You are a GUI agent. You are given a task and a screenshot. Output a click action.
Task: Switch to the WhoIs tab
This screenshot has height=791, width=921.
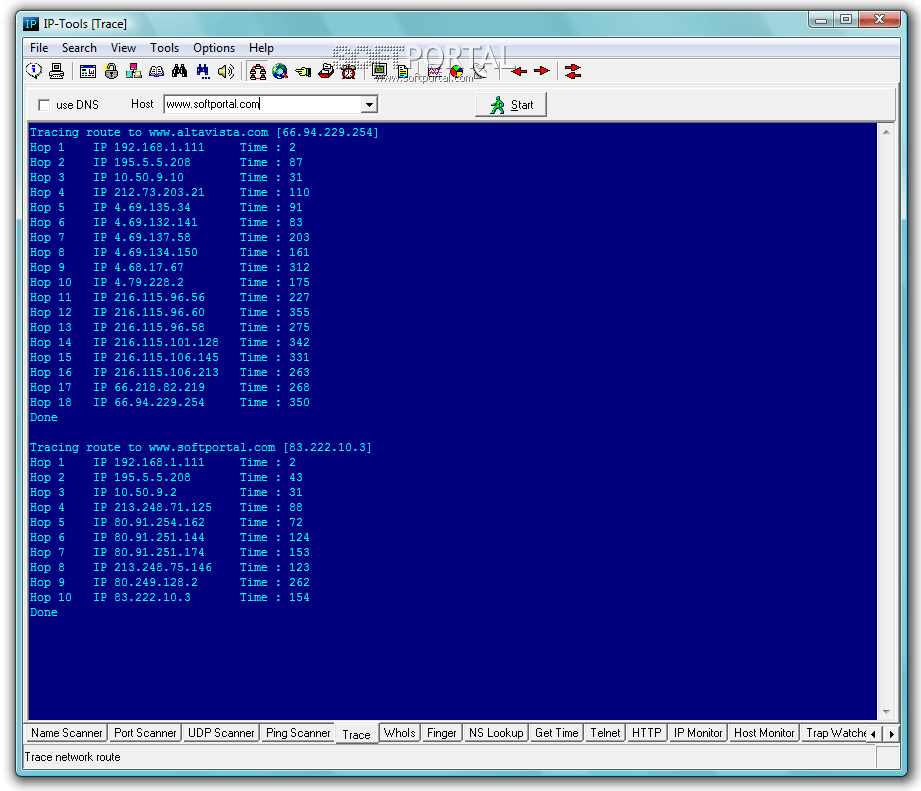click(399, 733)
